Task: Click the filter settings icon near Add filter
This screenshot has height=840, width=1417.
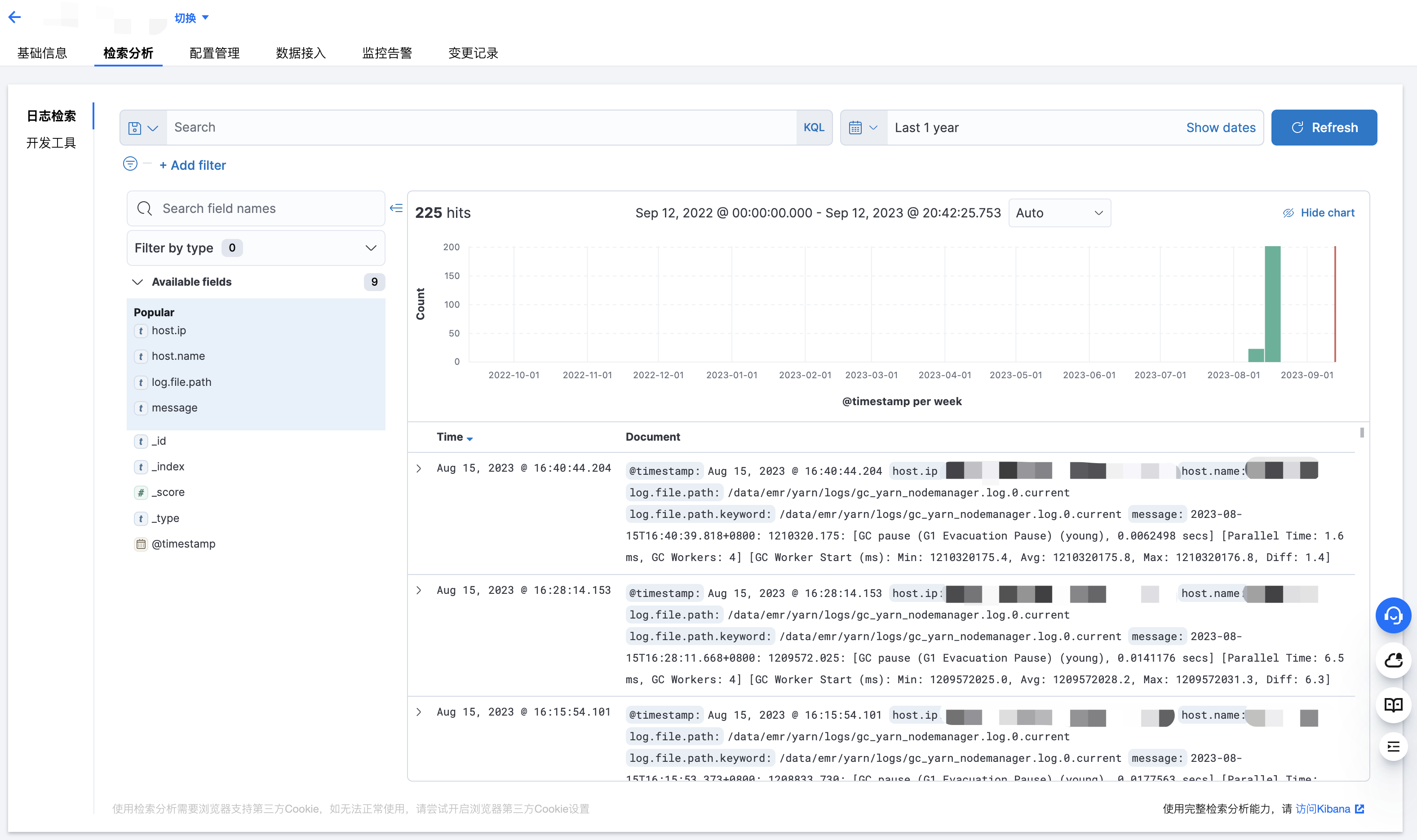Action: click(x=130, y=164)
